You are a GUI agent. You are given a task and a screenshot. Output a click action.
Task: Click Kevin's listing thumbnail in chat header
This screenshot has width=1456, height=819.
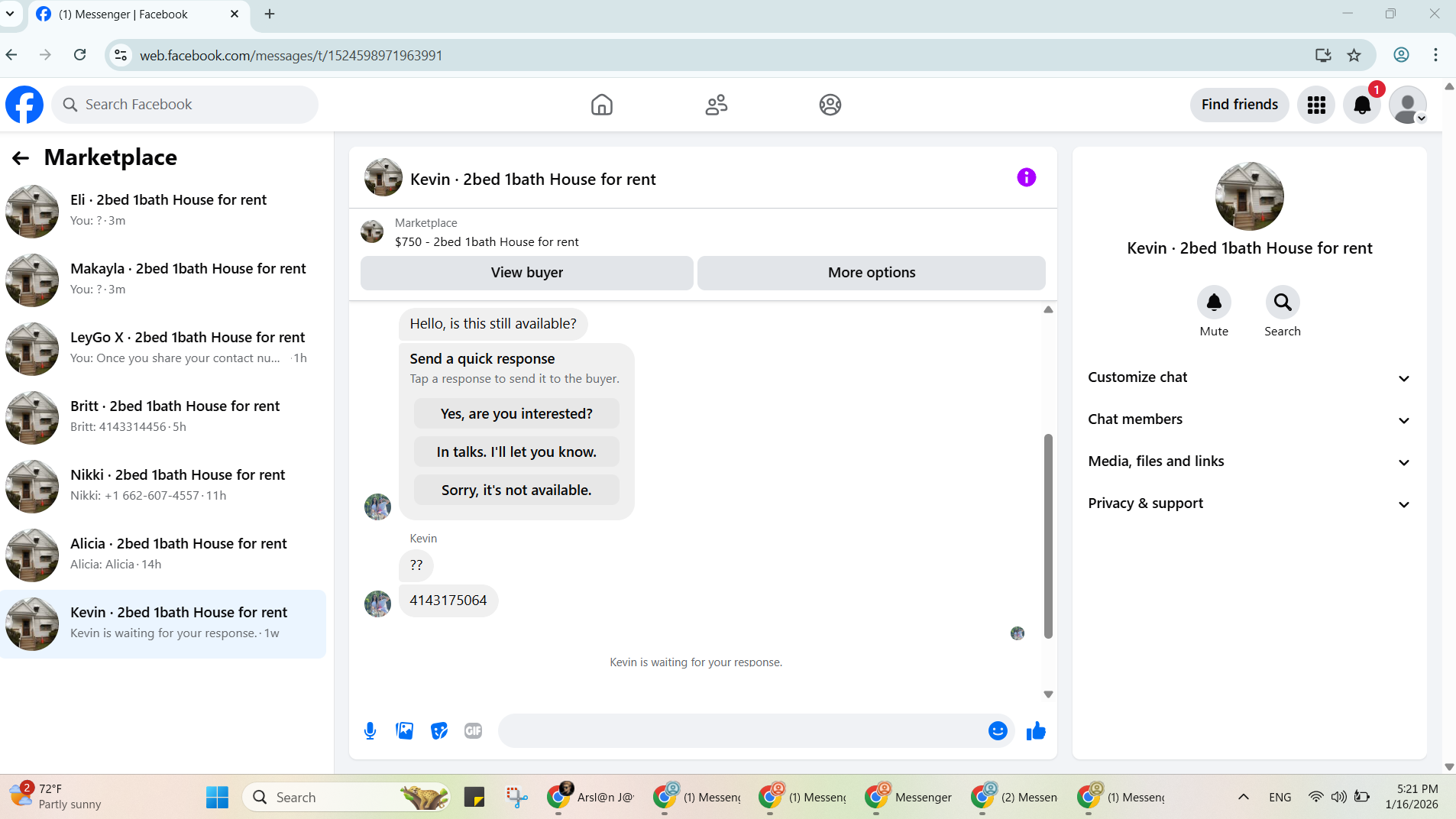(383, 178)
